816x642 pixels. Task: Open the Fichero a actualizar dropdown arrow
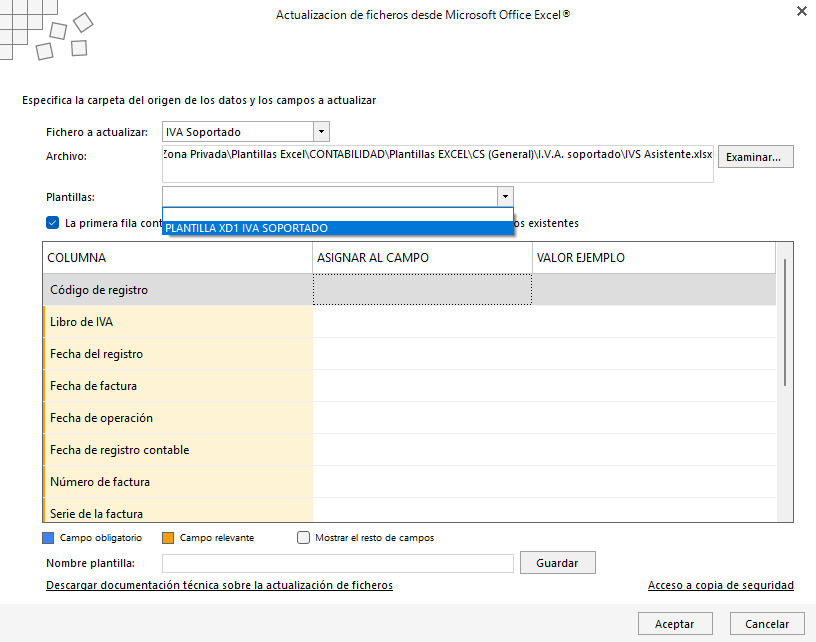pyautogui.click(x=322, y=132)
